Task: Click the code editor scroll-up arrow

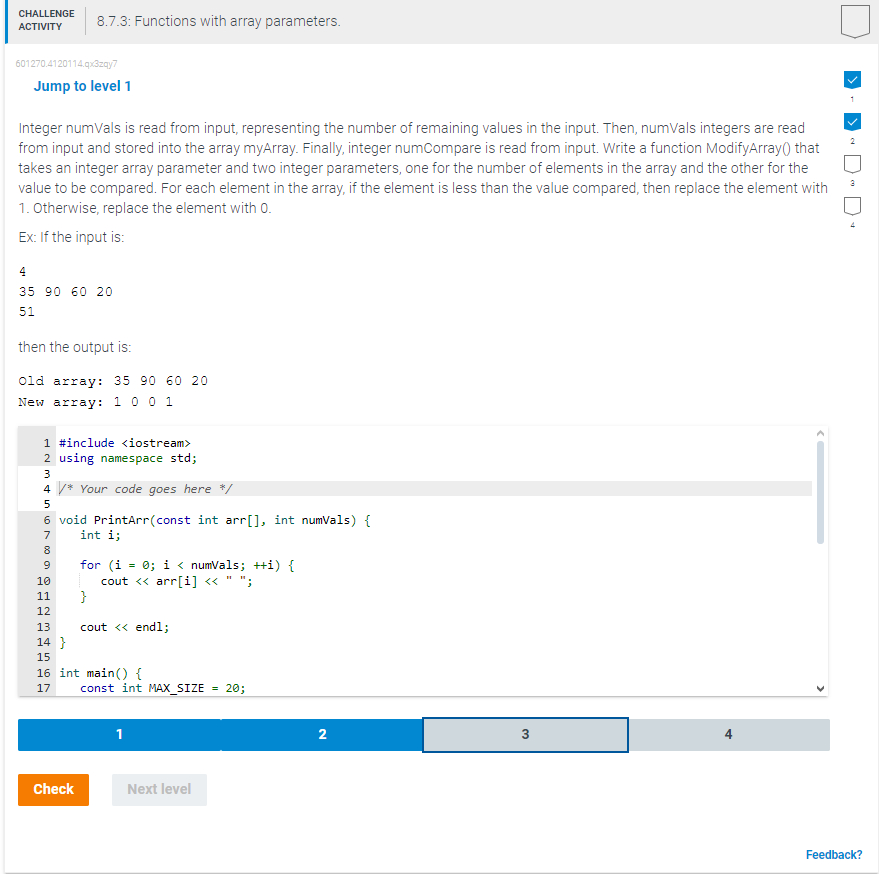Action: pos(820,433)
